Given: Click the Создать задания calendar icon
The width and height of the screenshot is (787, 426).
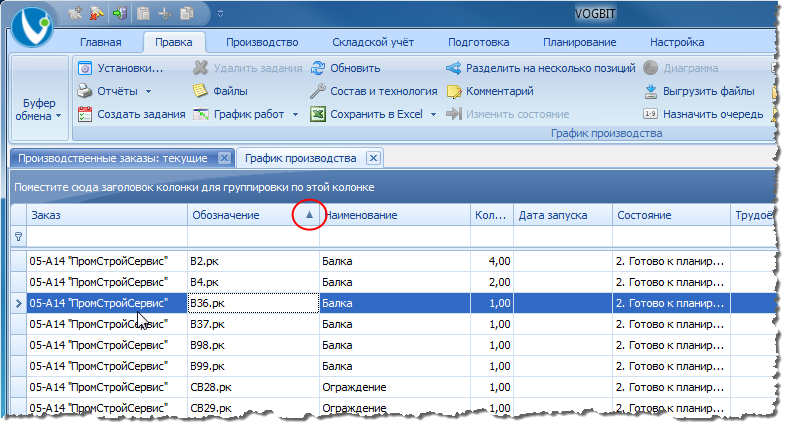Looking at the screenshot, I should (85, 114).
